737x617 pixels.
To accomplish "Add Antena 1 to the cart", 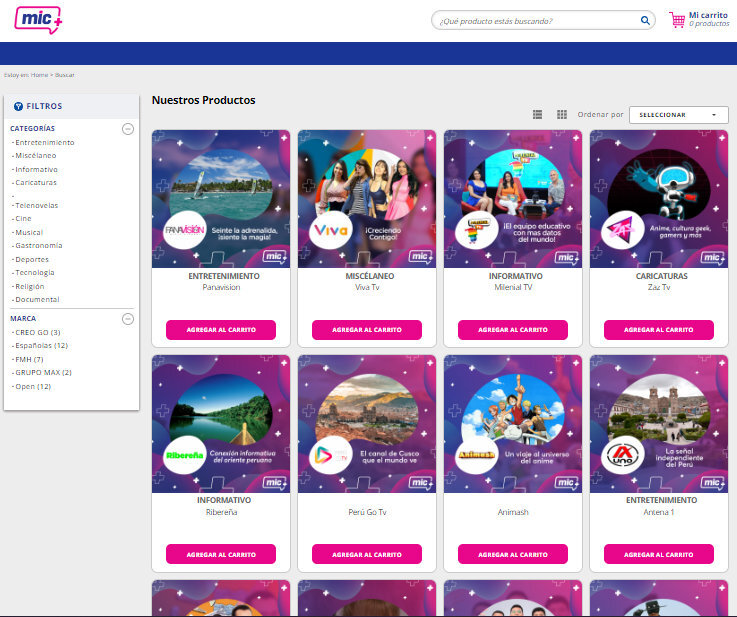I will [659, 555].
